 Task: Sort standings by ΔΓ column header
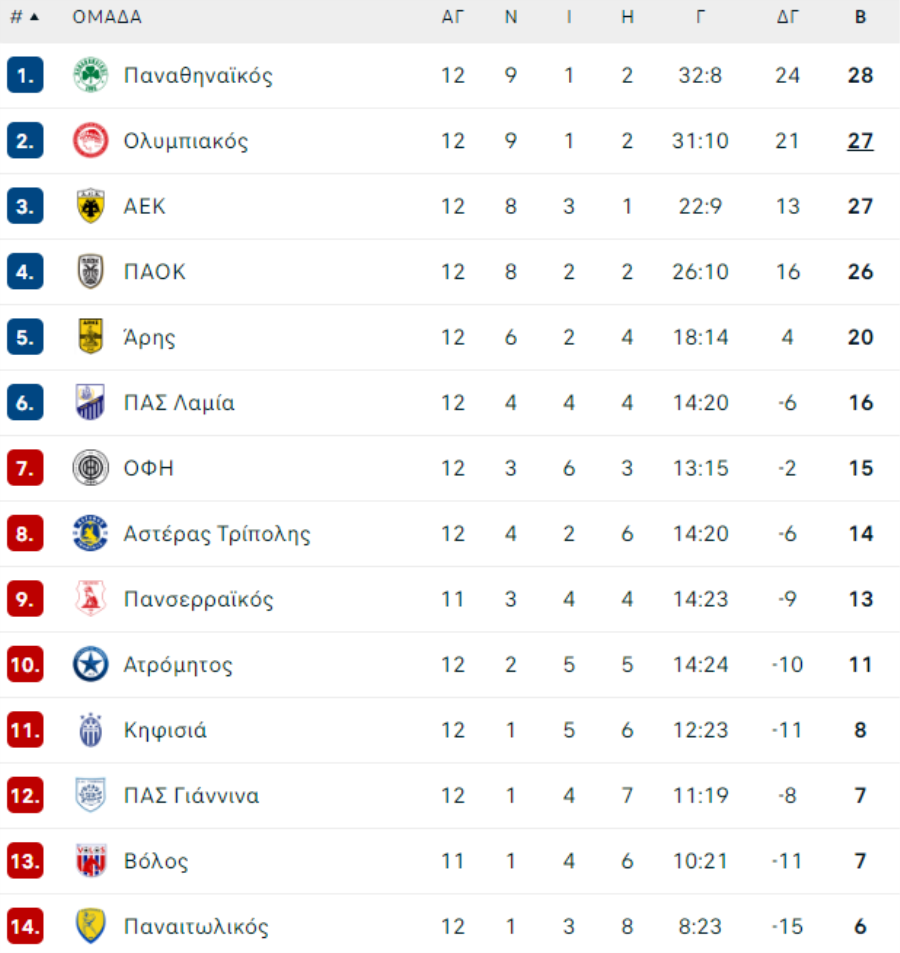pyautogui.click(x=788, y=17)
